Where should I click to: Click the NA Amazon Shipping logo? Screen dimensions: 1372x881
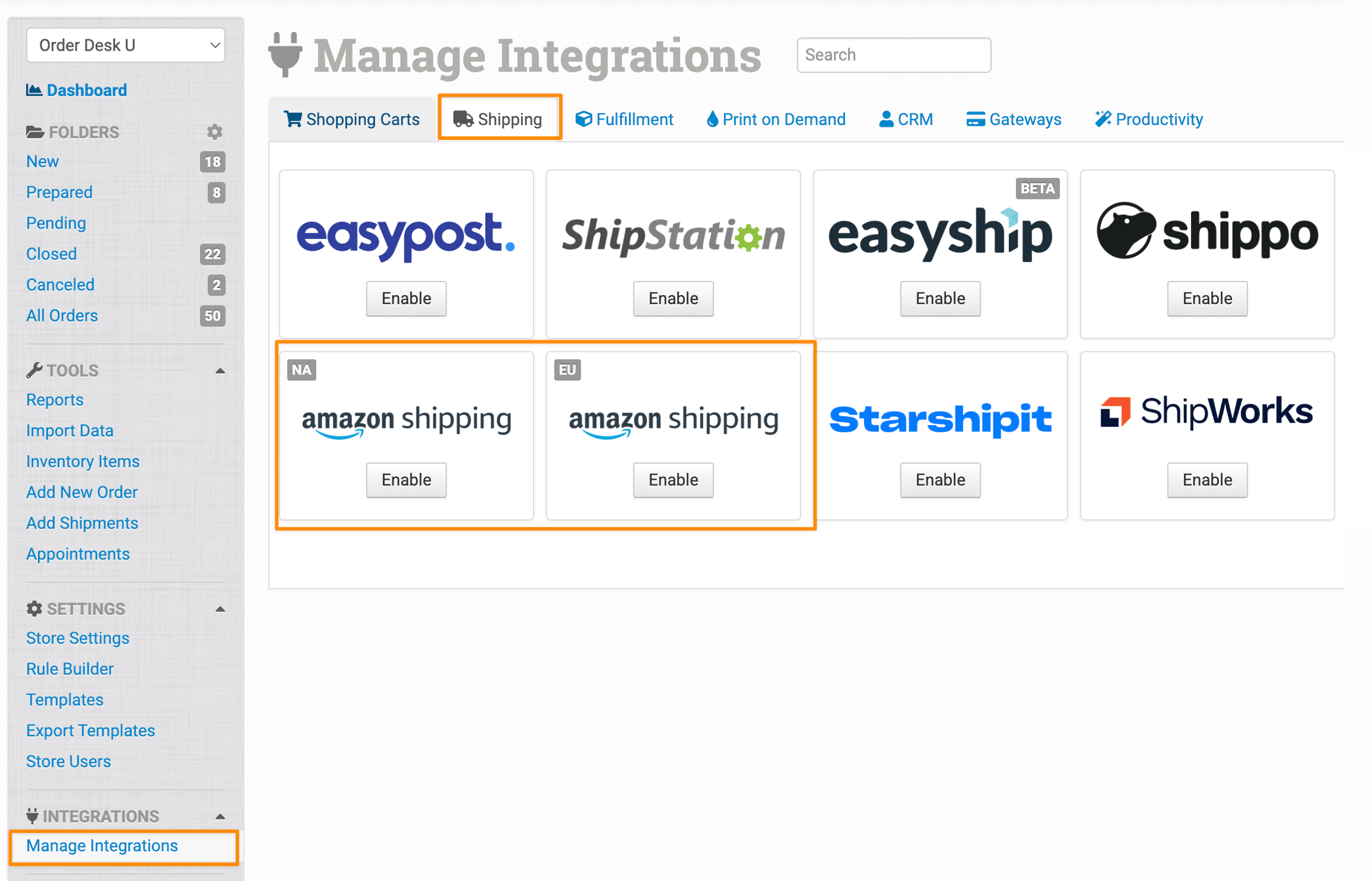(406, 421)
